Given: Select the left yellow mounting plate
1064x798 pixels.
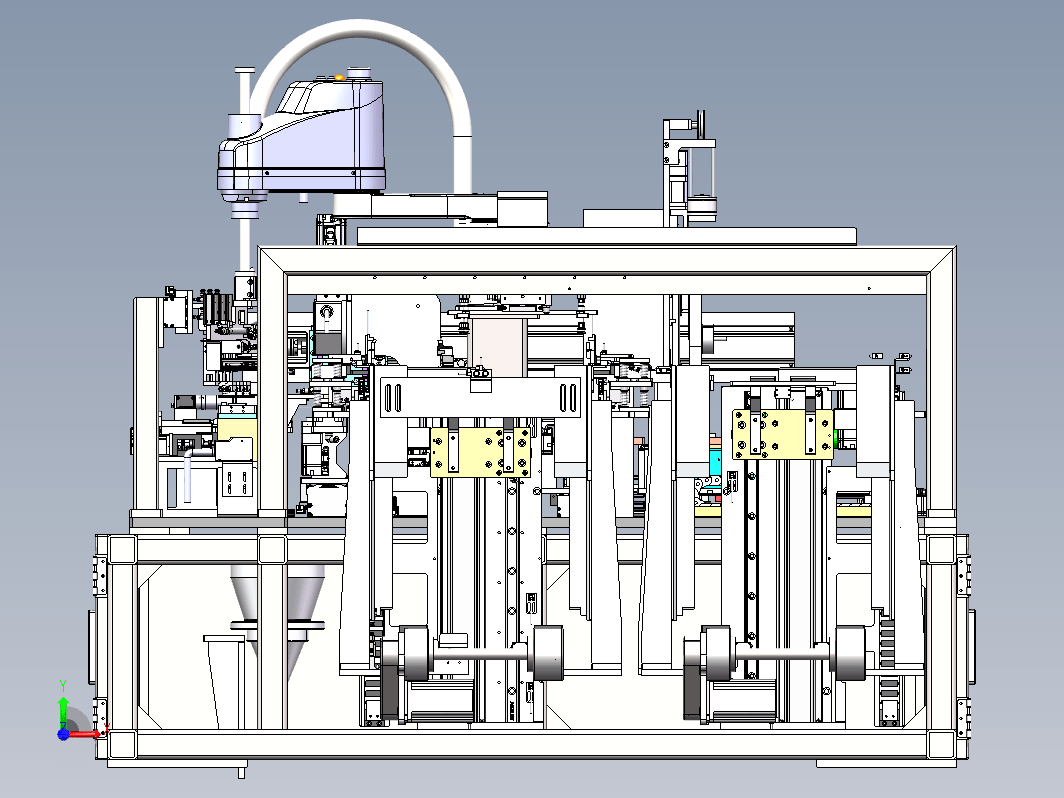Looking at the screenshot, I should click(480, 451).
